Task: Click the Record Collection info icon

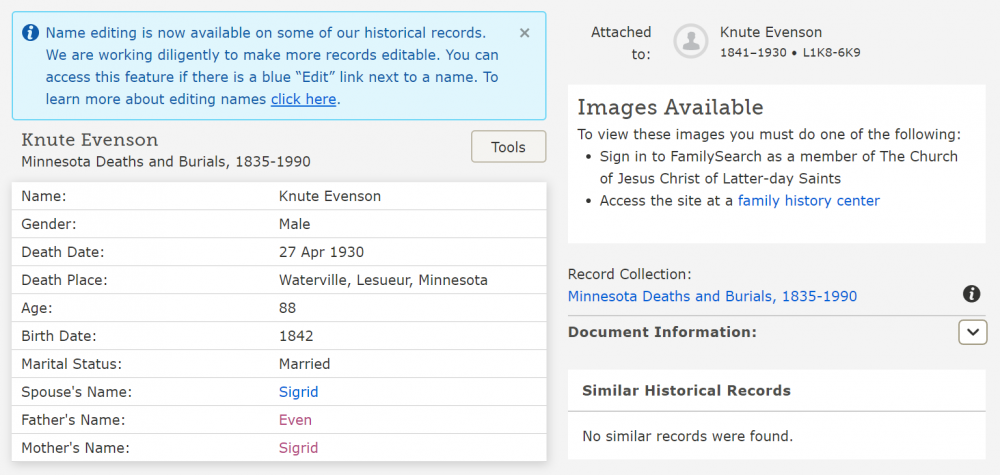Action: pyautogui.click(x=971, y=294)
